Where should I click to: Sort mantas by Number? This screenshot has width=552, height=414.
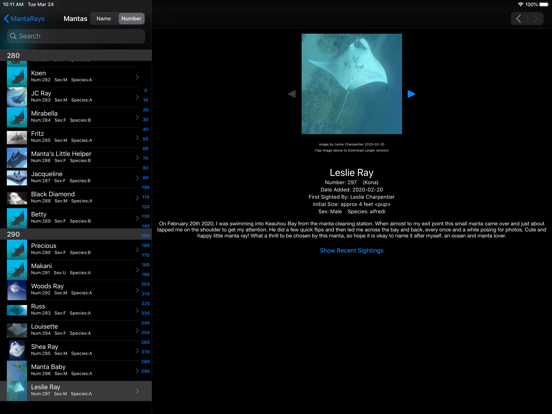pos(131,19)
